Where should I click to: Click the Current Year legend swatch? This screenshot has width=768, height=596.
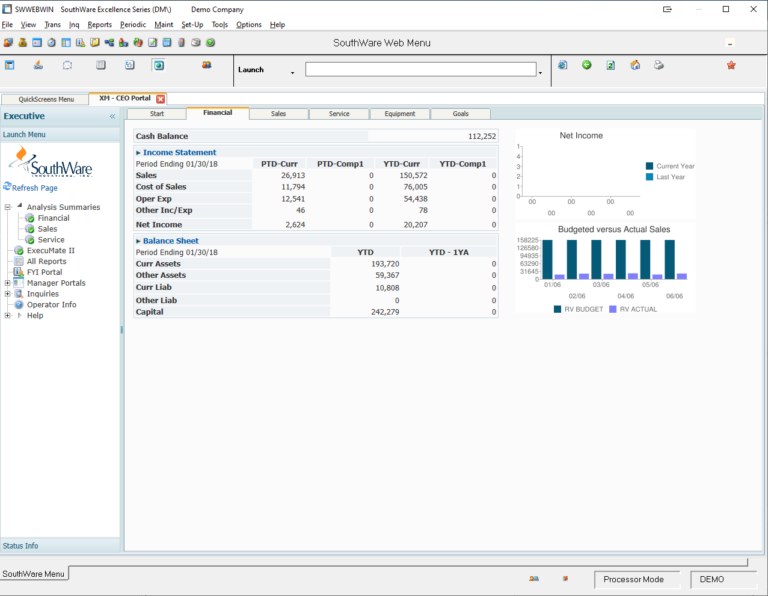tap(649, 166)
